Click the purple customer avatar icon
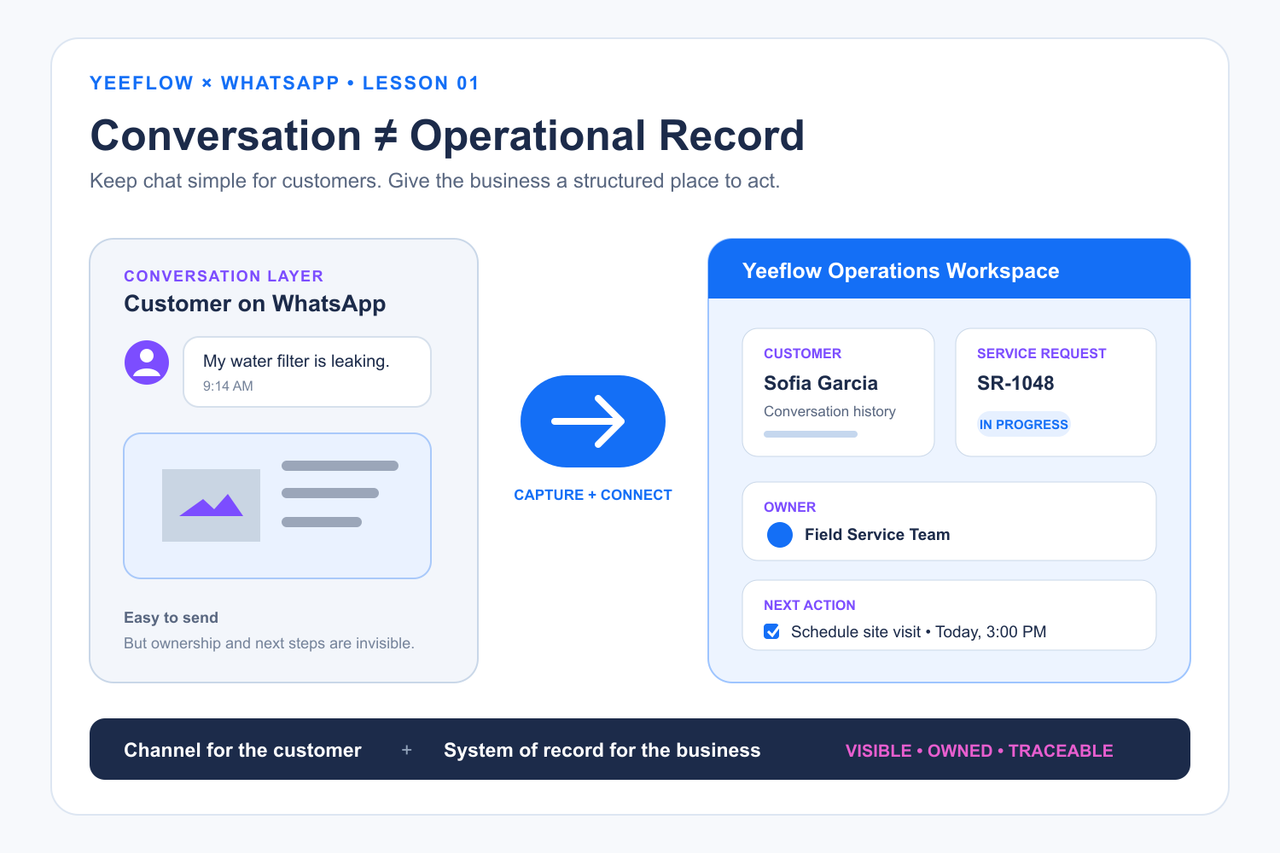The height and width of the screenshot is (853, 1280). click(x=147, y=362)
